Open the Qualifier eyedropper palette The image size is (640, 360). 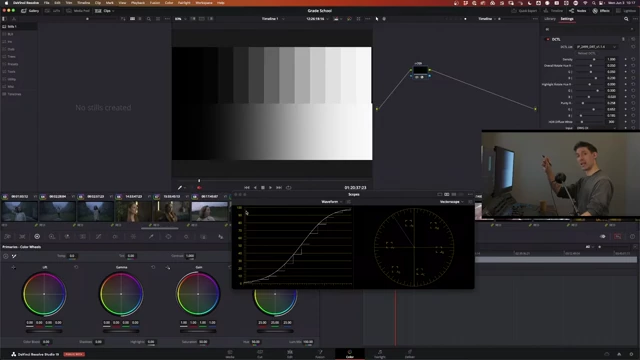(x=151, y=236)
